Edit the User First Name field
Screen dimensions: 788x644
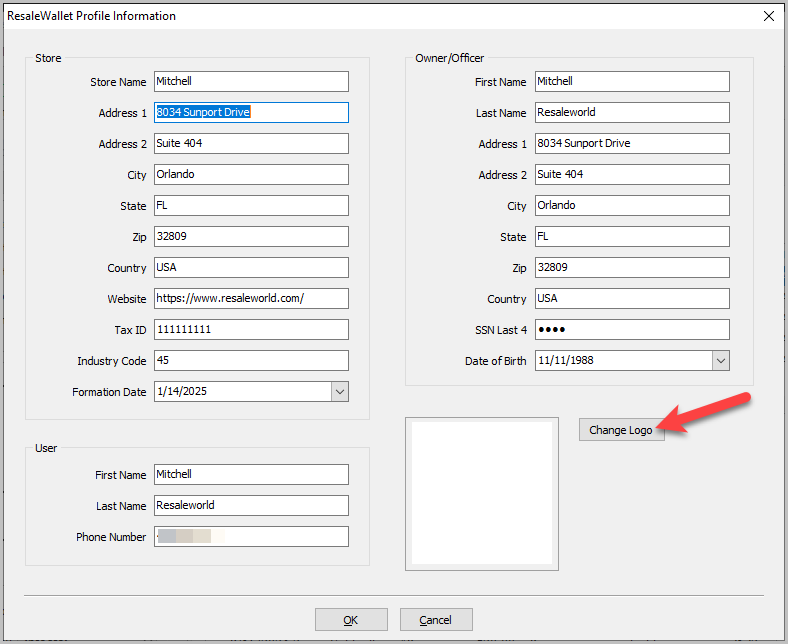(251, 475)
